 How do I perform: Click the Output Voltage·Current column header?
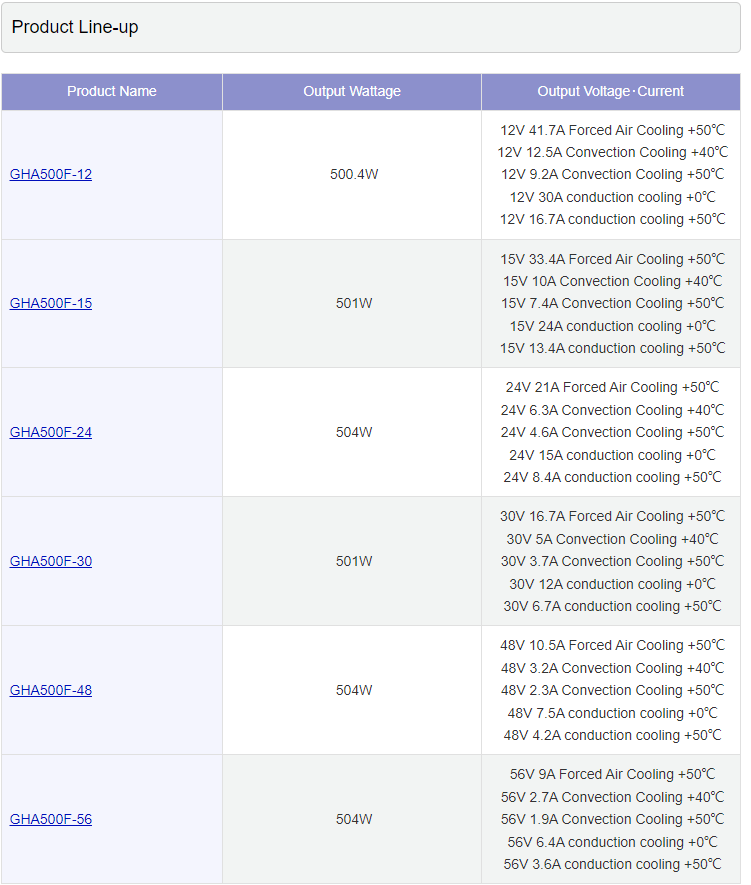click(611, 91)
